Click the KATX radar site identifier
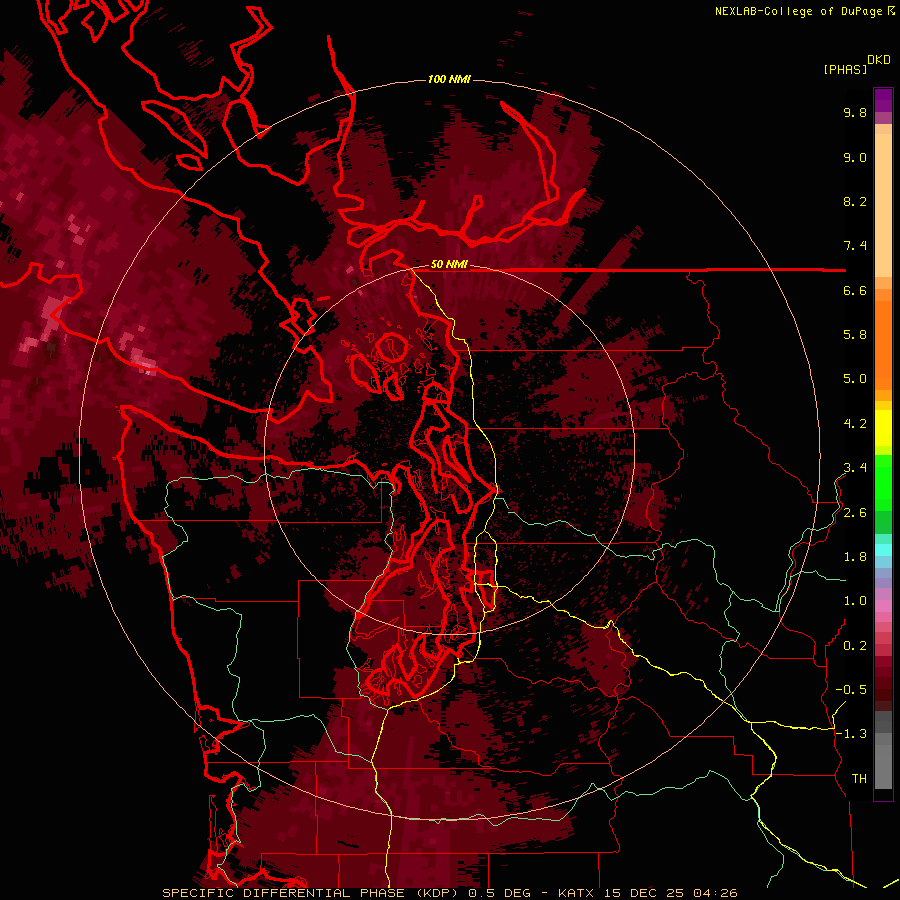The height and width of the screenshot is (900, 900). (x=577, y=893)
